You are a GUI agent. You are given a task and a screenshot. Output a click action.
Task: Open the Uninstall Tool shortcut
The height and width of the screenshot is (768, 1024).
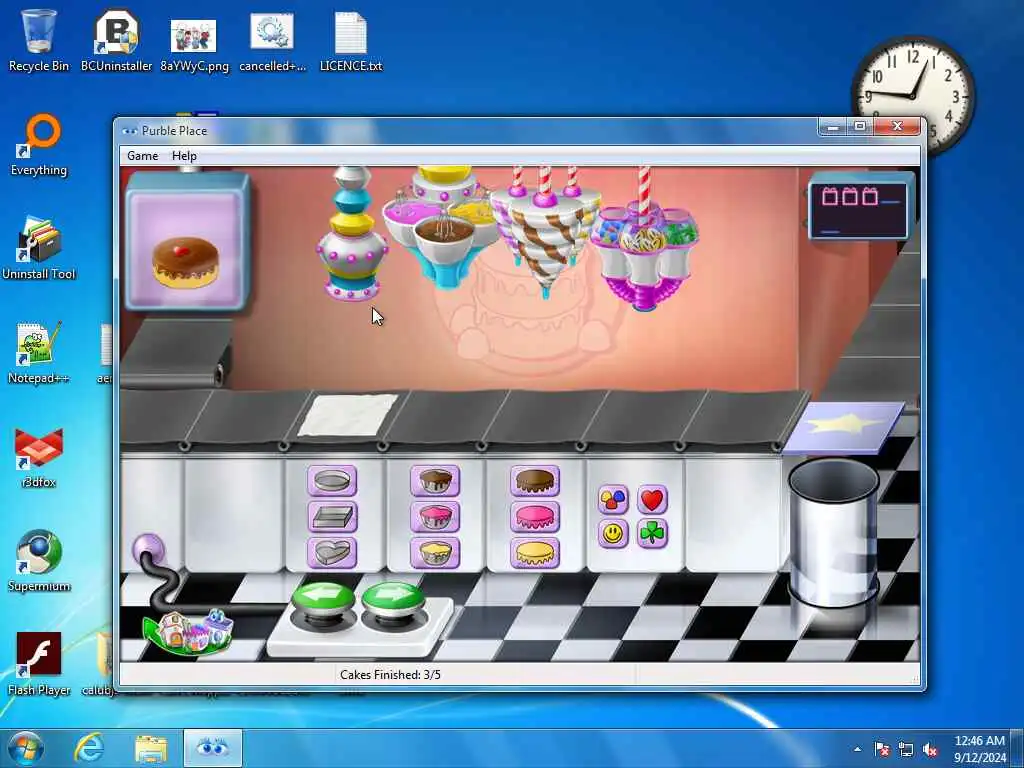39,249
